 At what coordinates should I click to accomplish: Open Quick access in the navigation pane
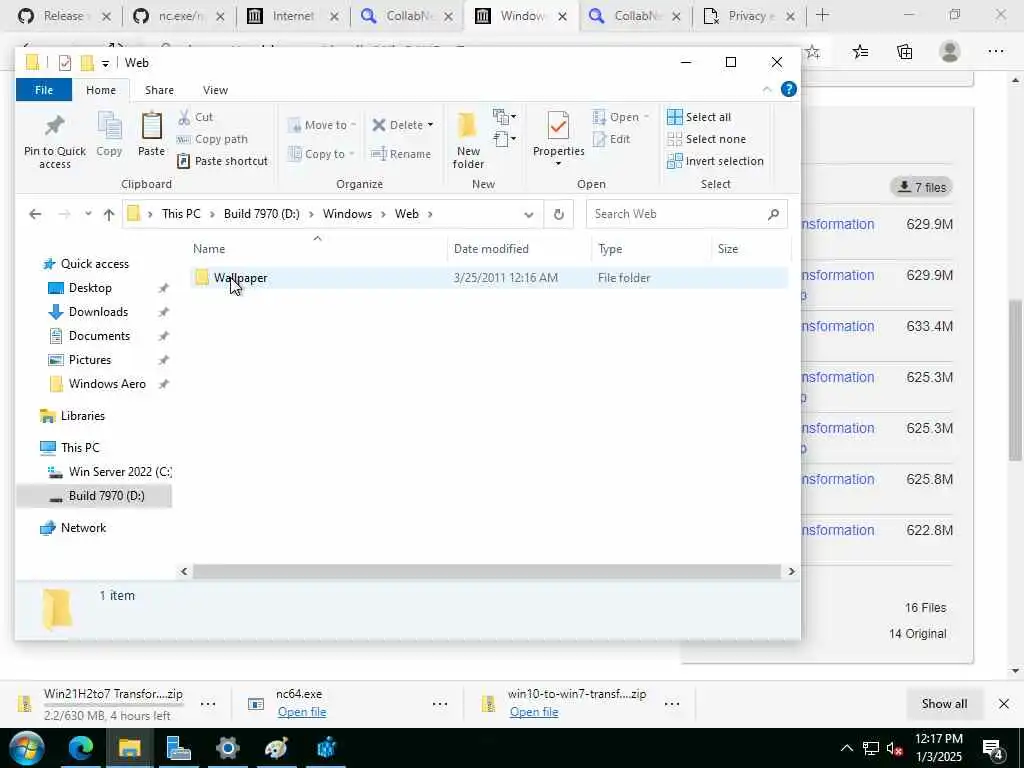85,264
